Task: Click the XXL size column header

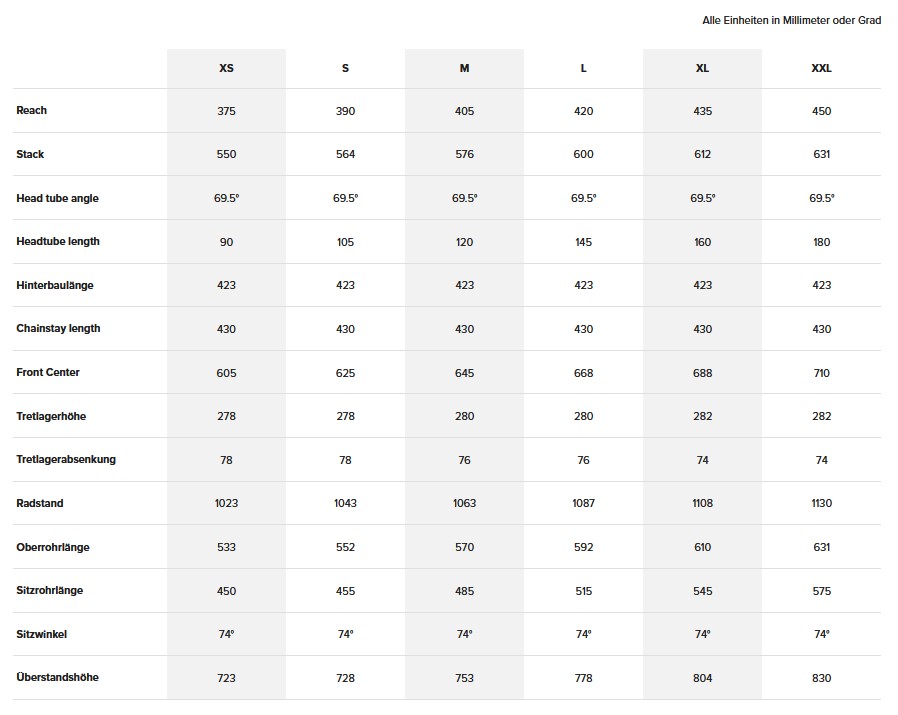Action: pyautogui.click(x=821, y=68)
